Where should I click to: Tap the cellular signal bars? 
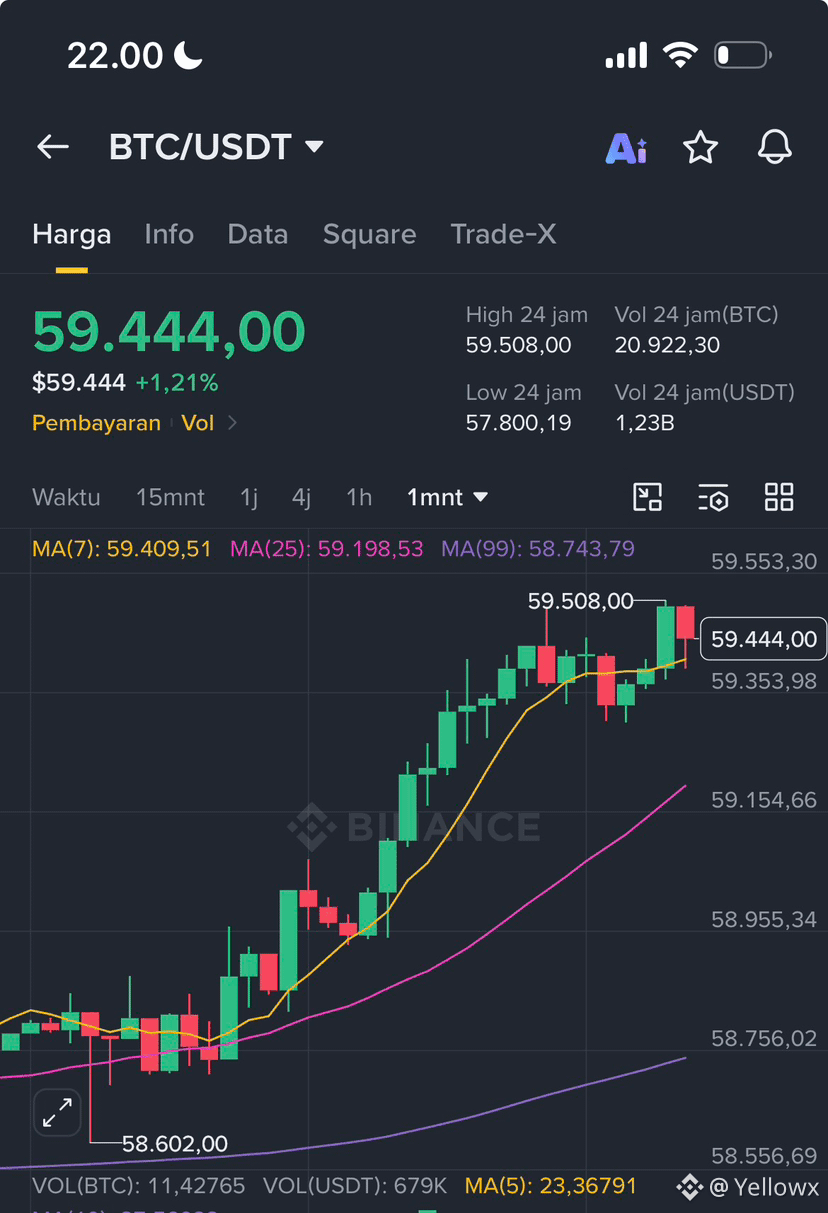pos(626,56)
